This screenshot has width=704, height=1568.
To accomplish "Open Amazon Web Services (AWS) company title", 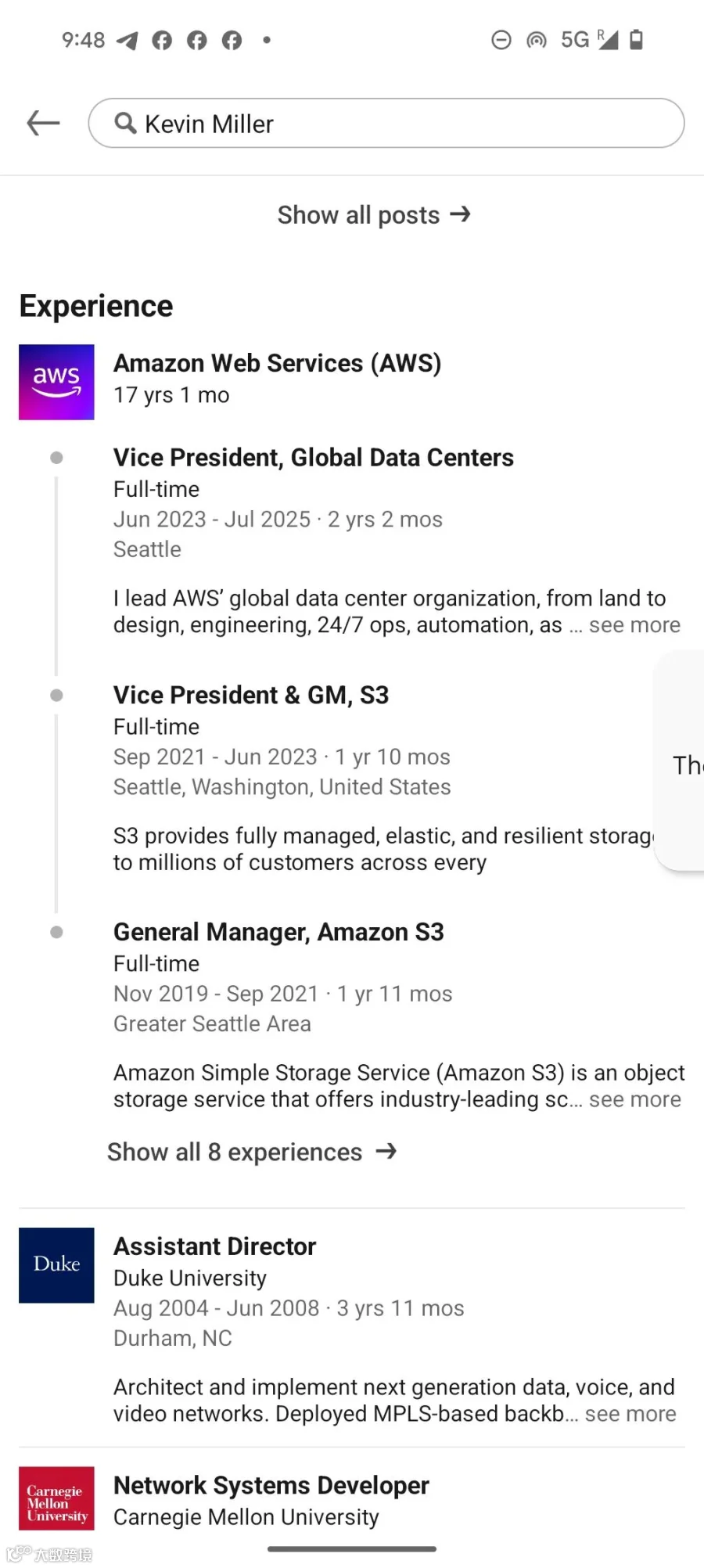I will (278, 363).
